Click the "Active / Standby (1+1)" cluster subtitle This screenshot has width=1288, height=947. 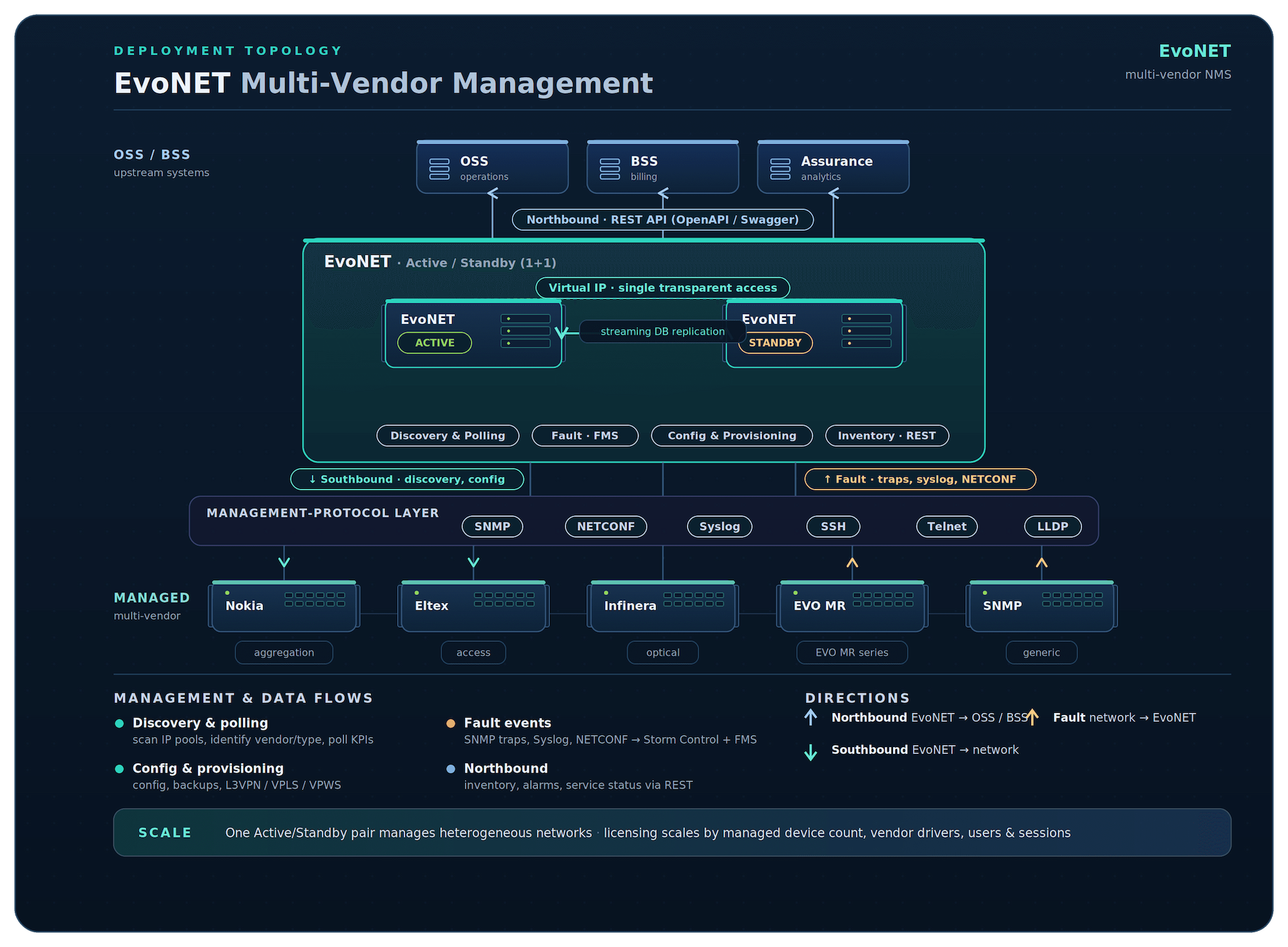[481, 263]
